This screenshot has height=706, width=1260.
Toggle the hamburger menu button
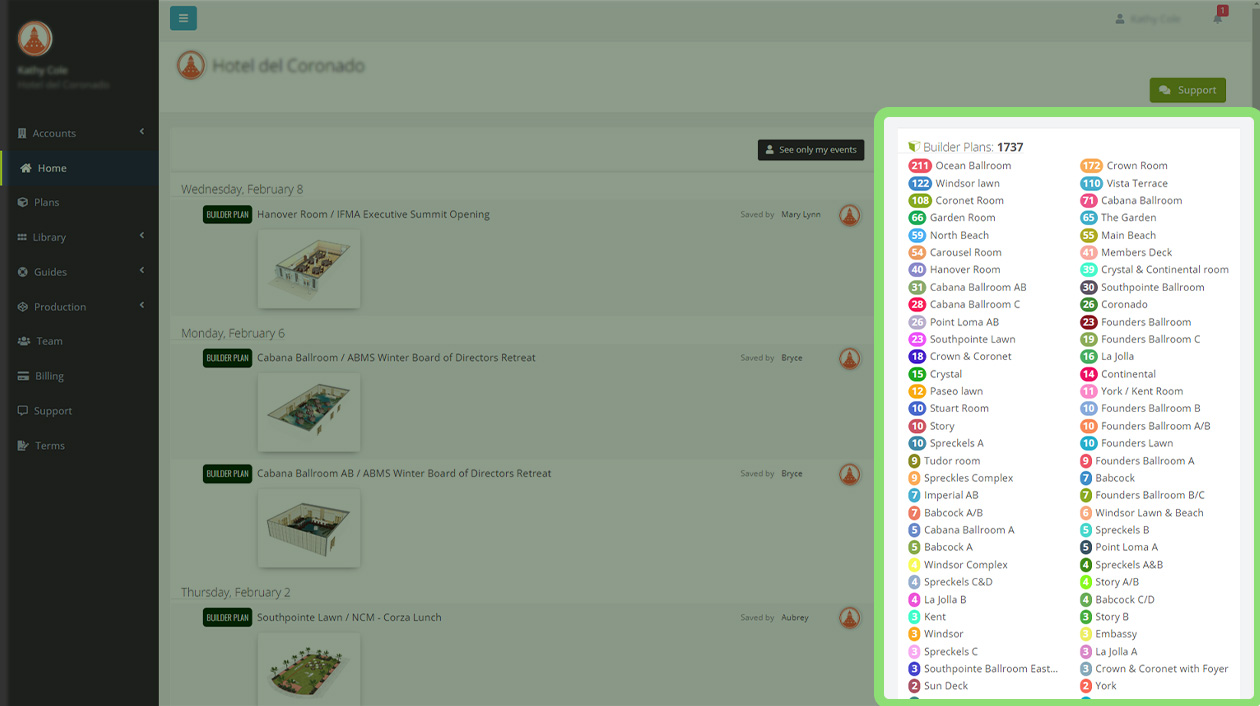[183, 18]
